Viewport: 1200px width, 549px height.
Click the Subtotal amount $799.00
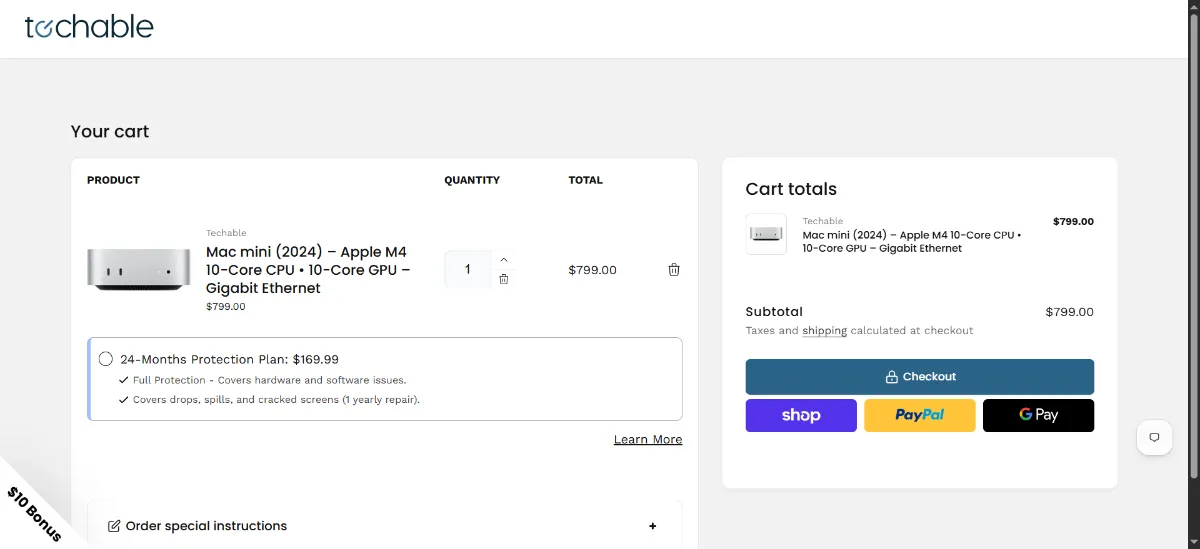click(1069, 312)
